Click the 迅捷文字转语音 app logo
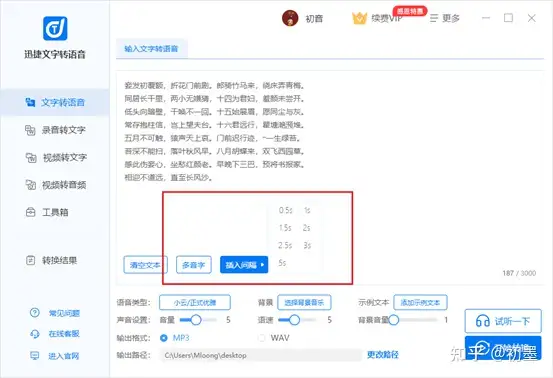Image resolution: width=553 pixels, height=378 pixels. tap(55, 28)
